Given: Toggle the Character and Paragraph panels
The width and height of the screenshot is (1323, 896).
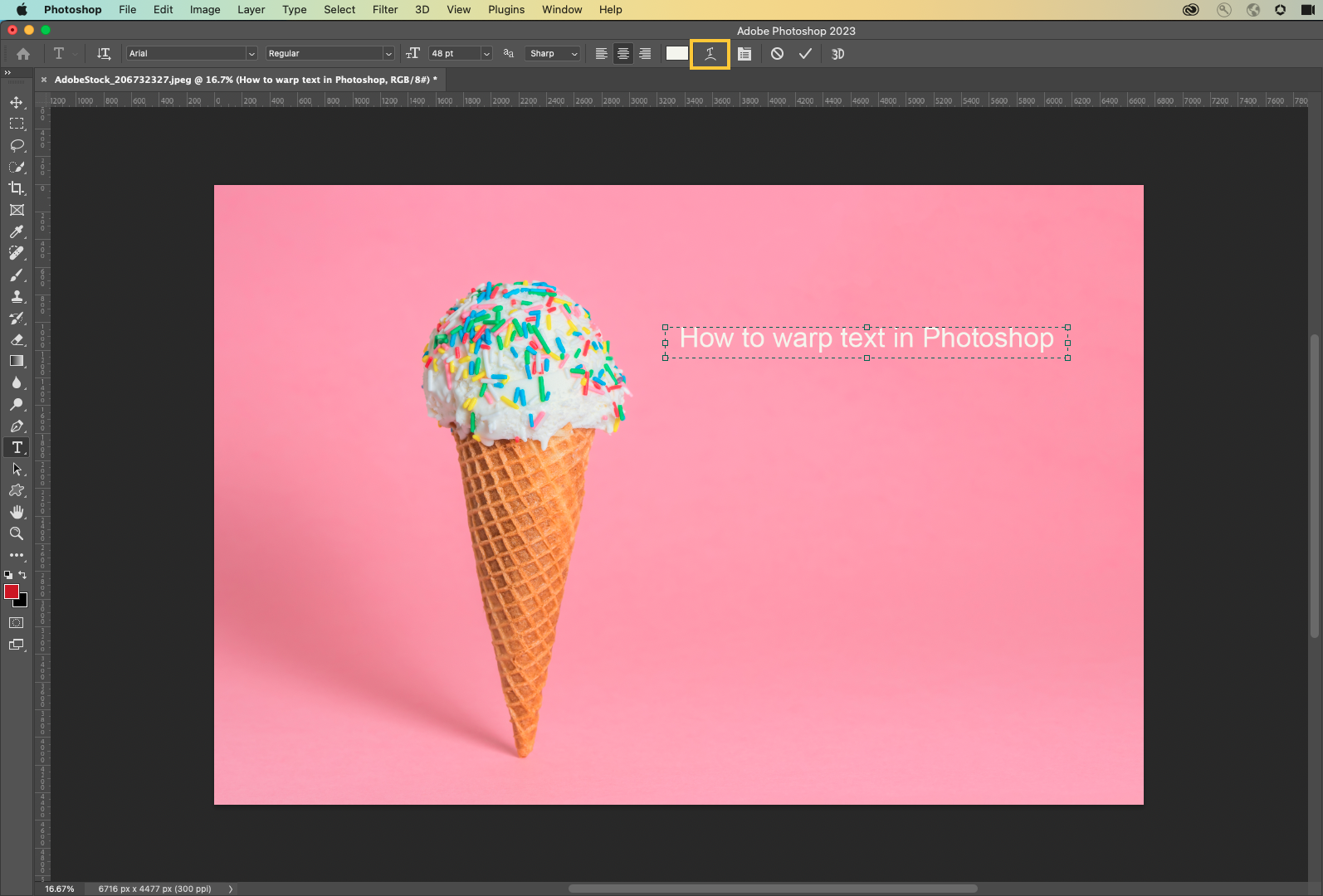Looking at the screenshot, I should [744, 54].
